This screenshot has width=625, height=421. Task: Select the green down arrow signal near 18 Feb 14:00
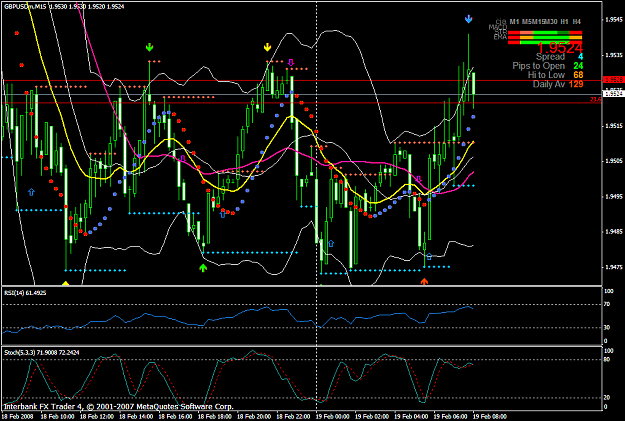click(x=149, y=47)
